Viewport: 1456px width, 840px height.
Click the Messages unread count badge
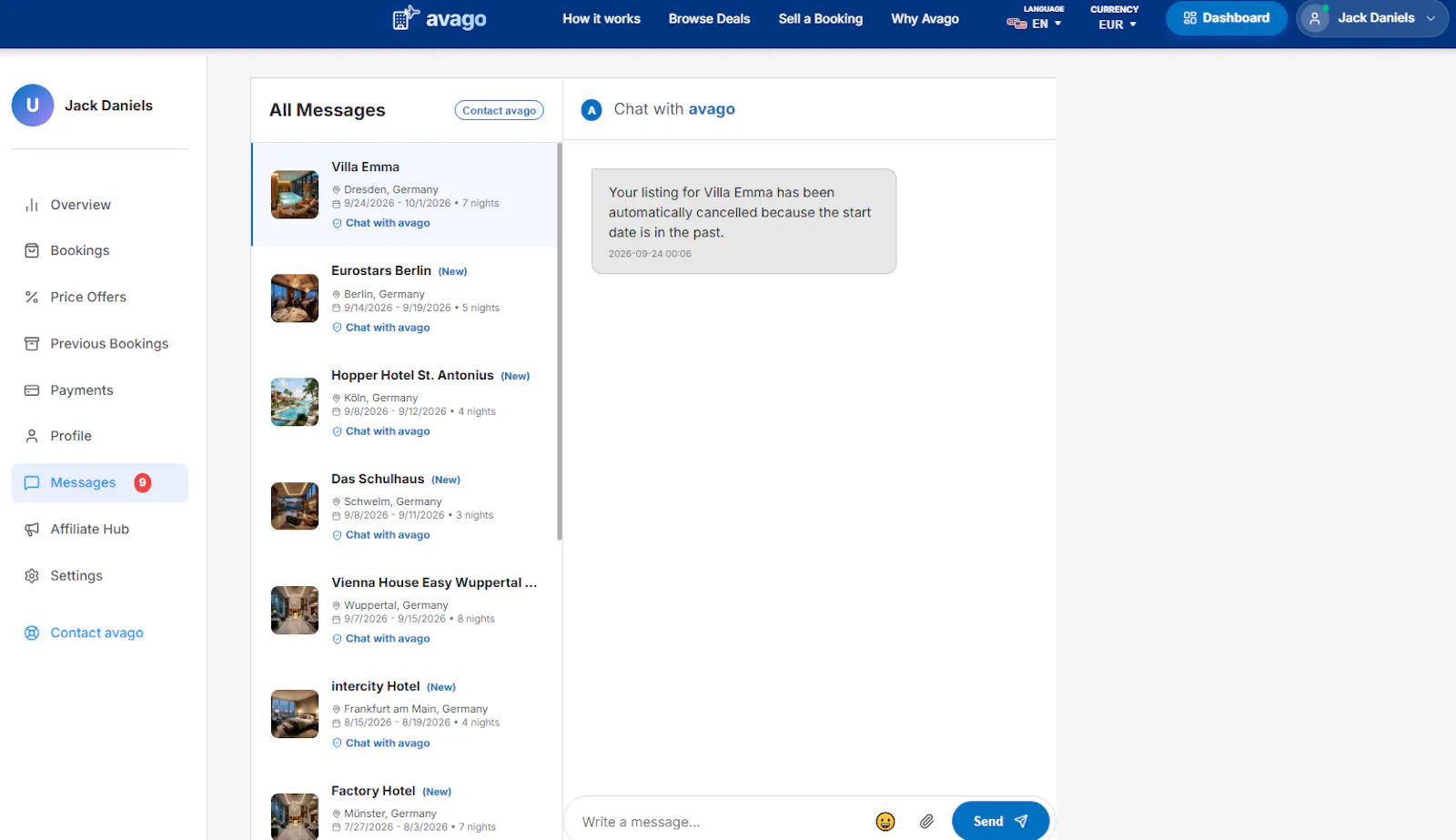click(x=143, y=482)
